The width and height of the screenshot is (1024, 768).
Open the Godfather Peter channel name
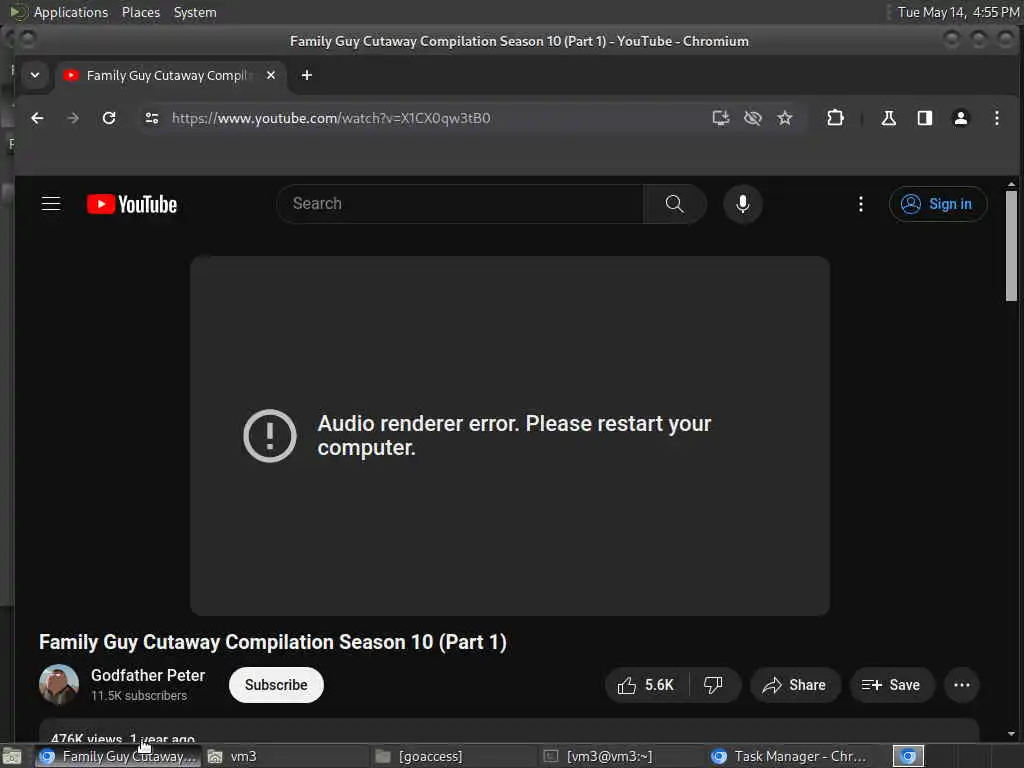point(148,675)
